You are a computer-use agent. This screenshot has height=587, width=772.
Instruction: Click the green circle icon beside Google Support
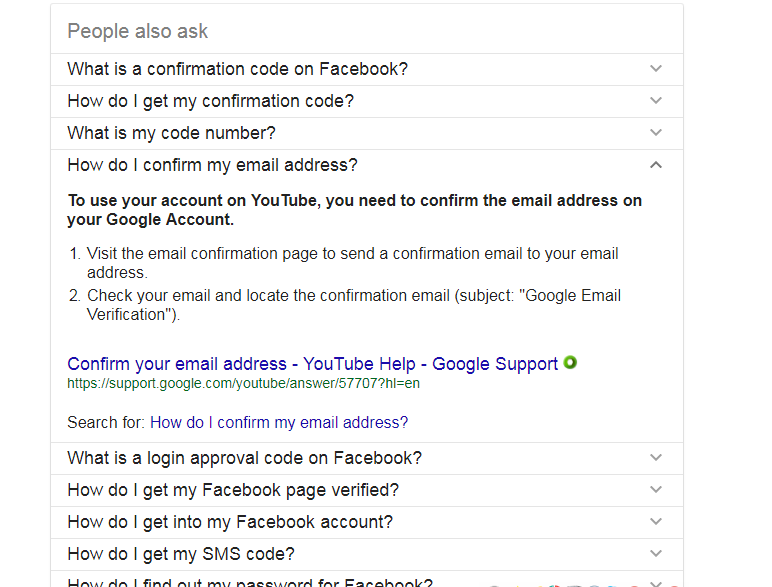pos(570,363)
